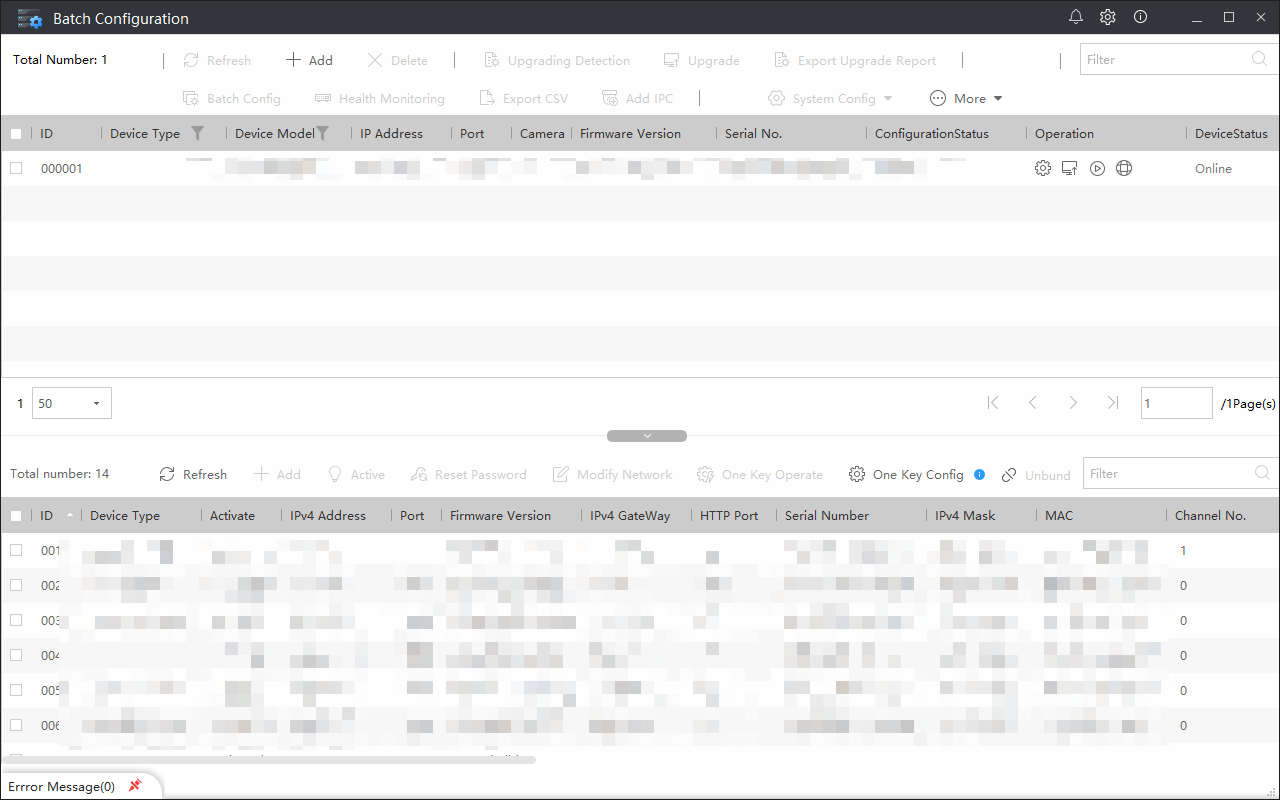Click the Add button in top toolbar
This screenshot has height=800, width=1280.
tap(310, 61)
